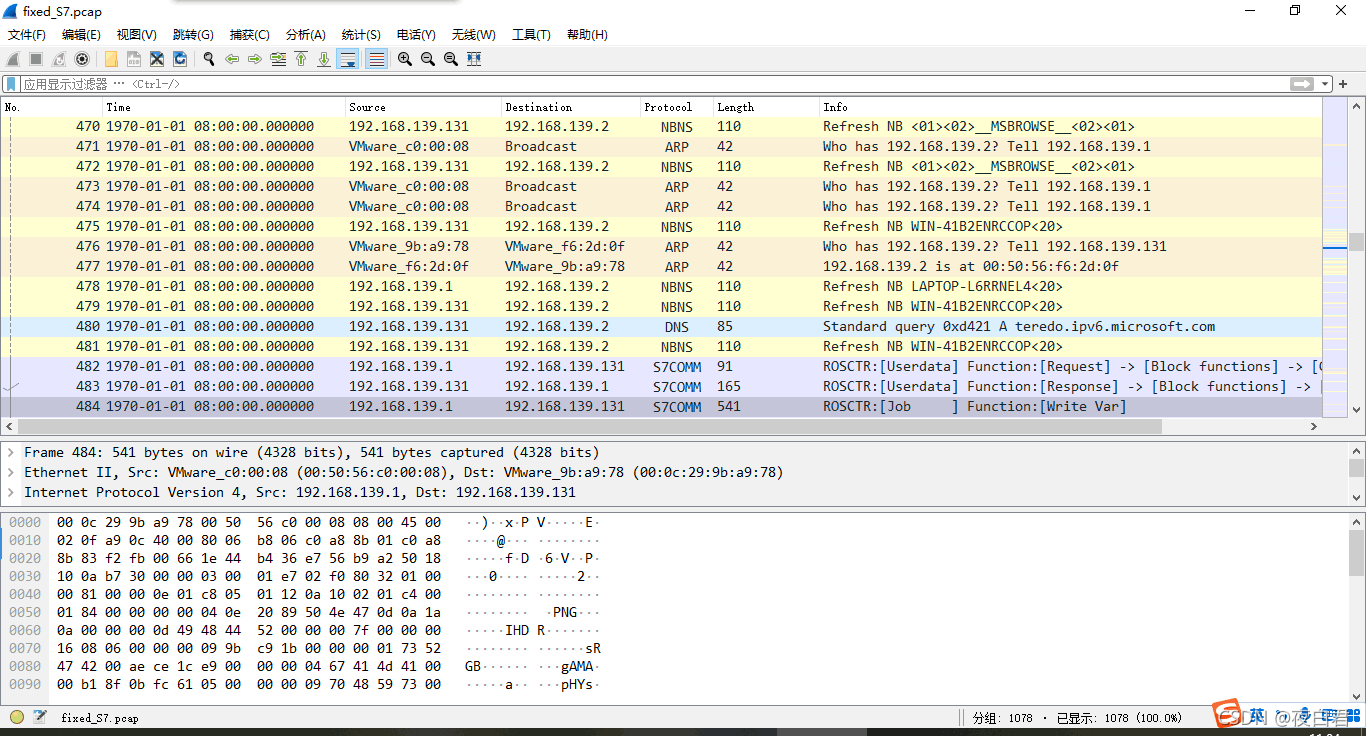
Task: Go back in packet history arrow
Action: click(x=232, y=59)
